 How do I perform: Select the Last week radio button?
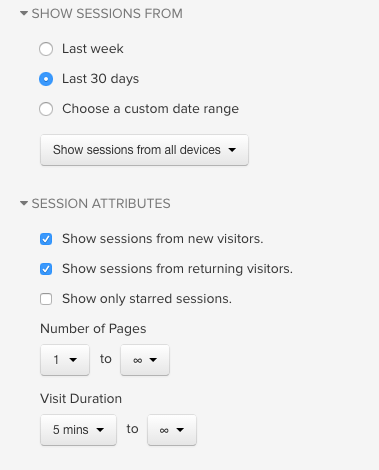pyautogui.click(x=46, y=49)
